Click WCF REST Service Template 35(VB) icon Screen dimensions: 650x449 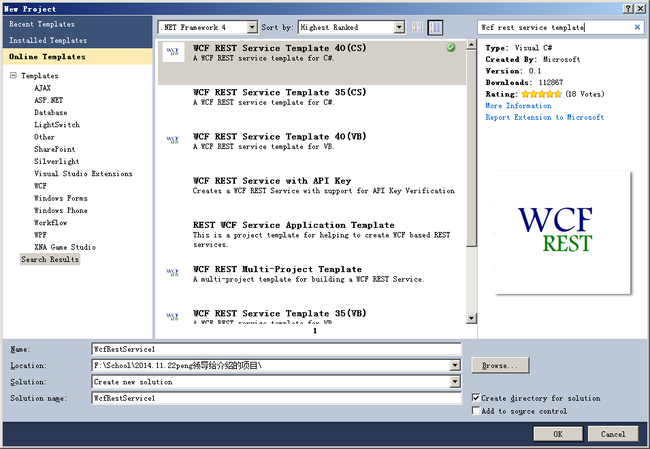173,317
